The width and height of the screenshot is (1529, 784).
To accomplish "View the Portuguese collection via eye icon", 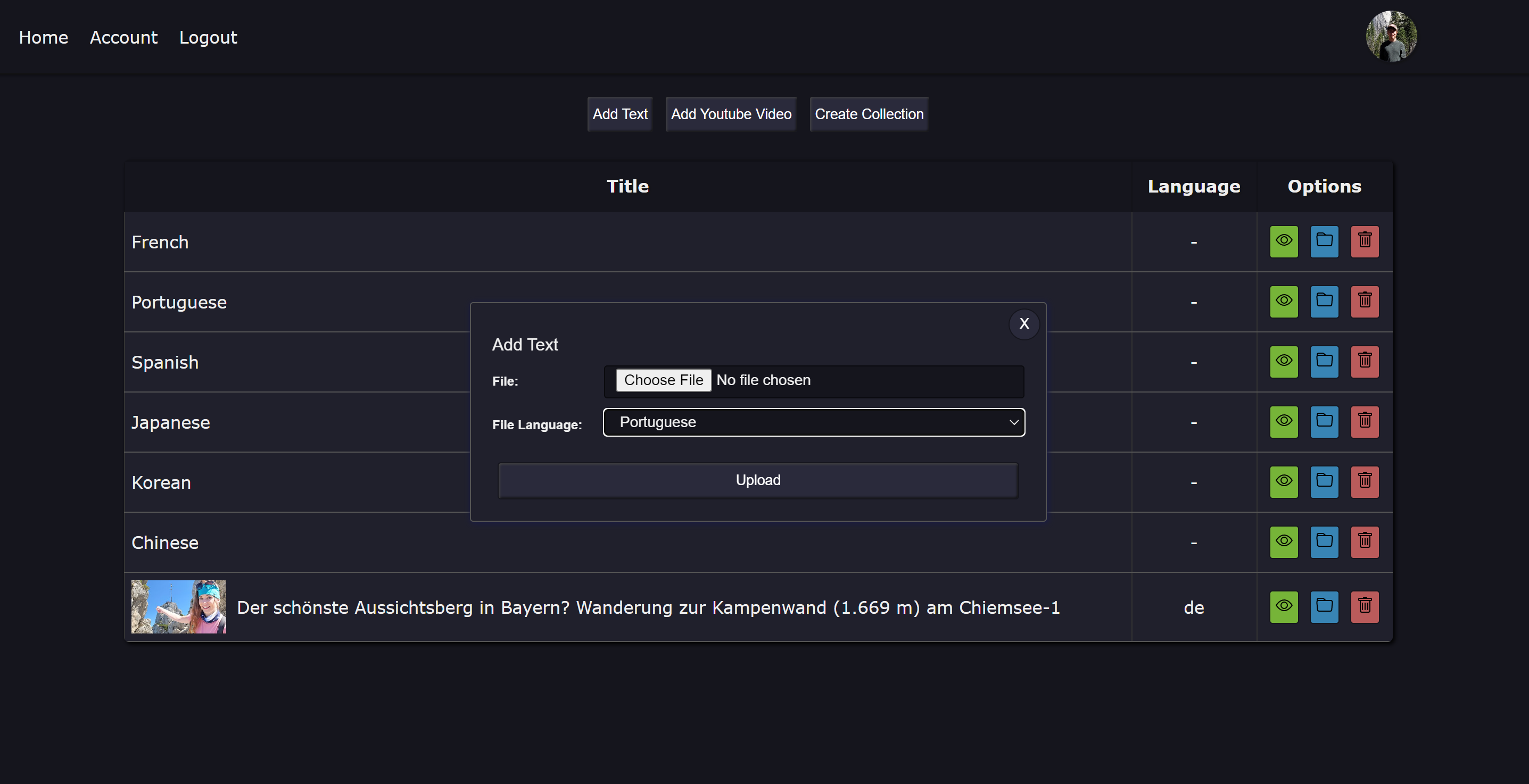I will 1284,301.
